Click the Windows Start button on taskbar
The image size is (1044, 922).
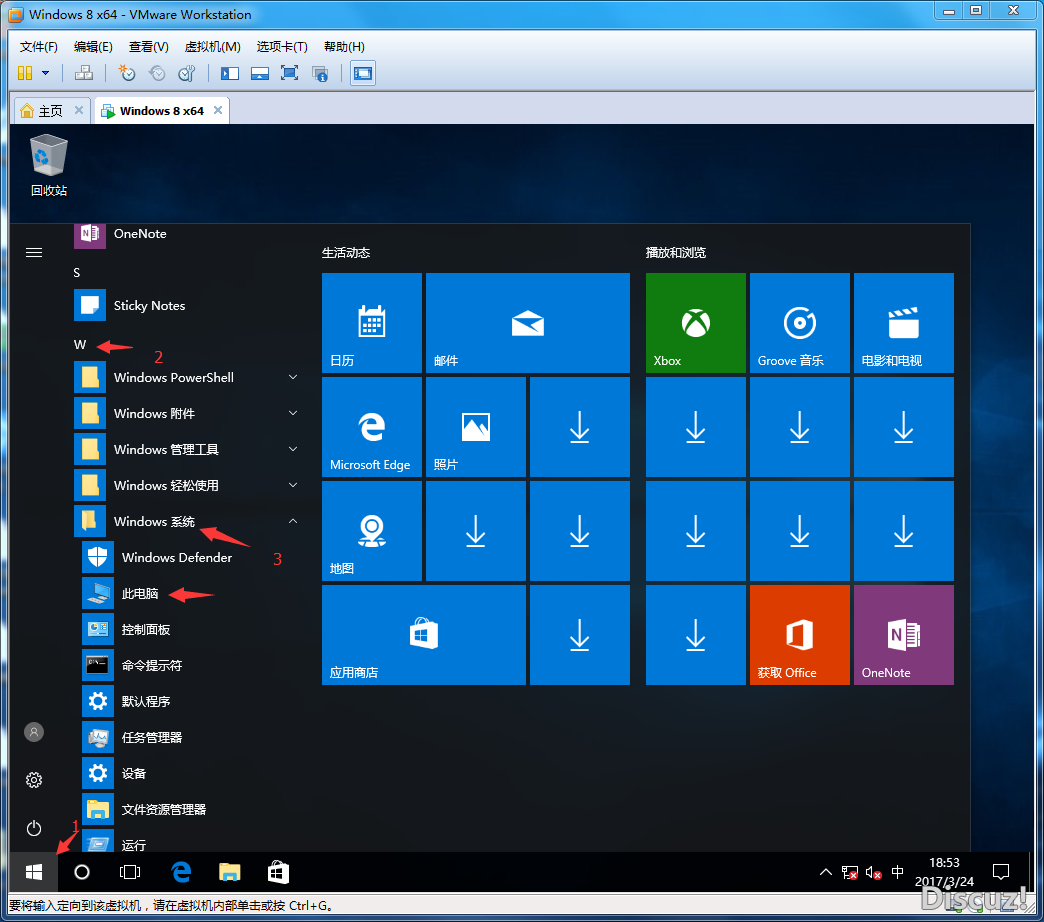tap(34, 872)
